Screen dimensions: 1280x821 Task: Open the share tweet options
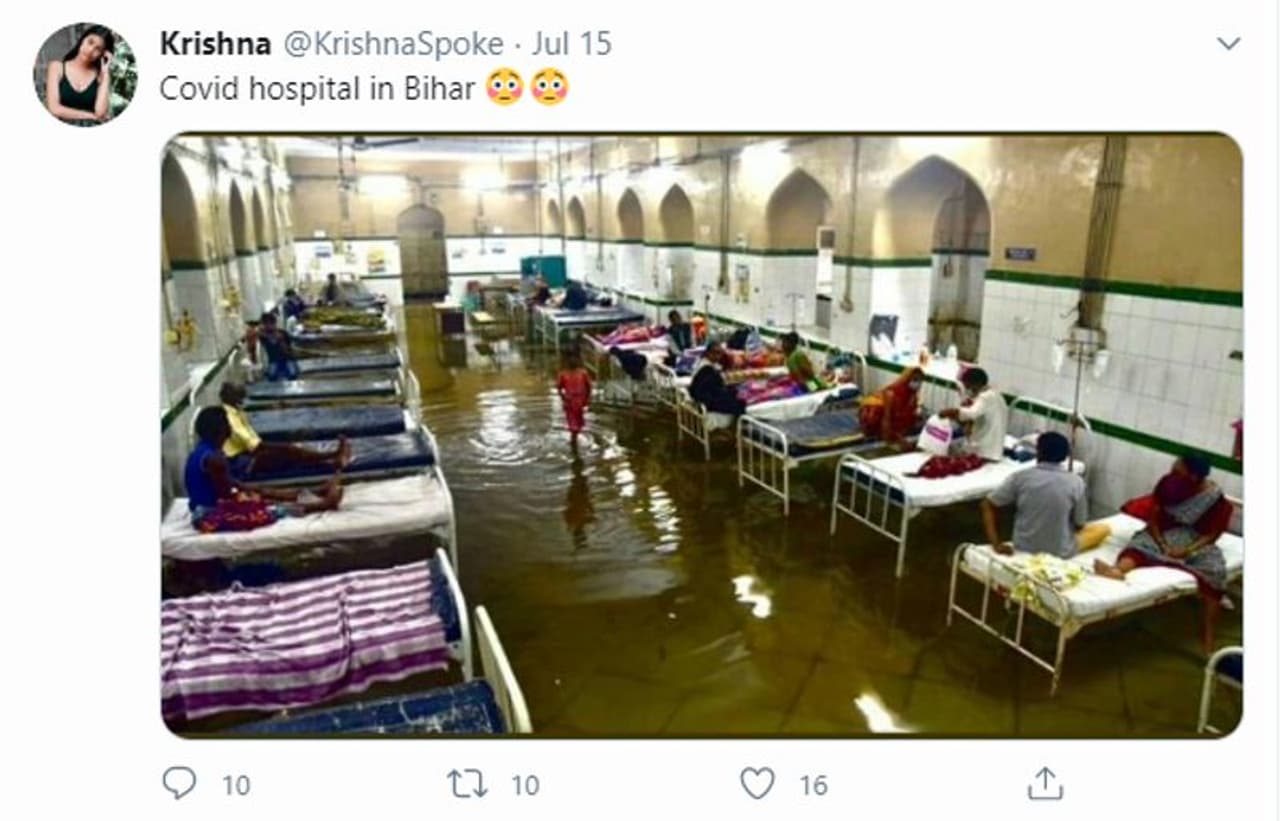[1045, 783]
